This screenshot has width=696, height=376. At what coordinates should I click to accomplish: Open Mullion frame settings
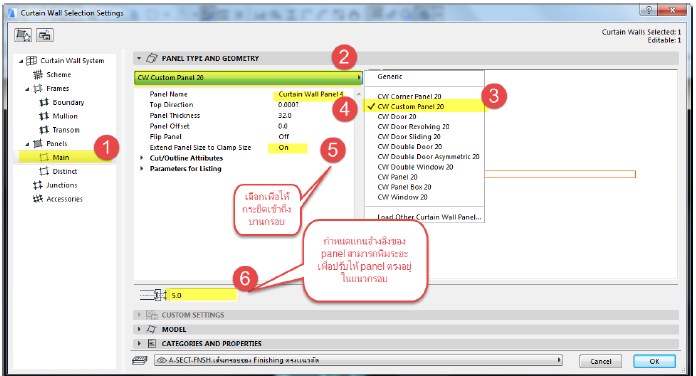65,116
